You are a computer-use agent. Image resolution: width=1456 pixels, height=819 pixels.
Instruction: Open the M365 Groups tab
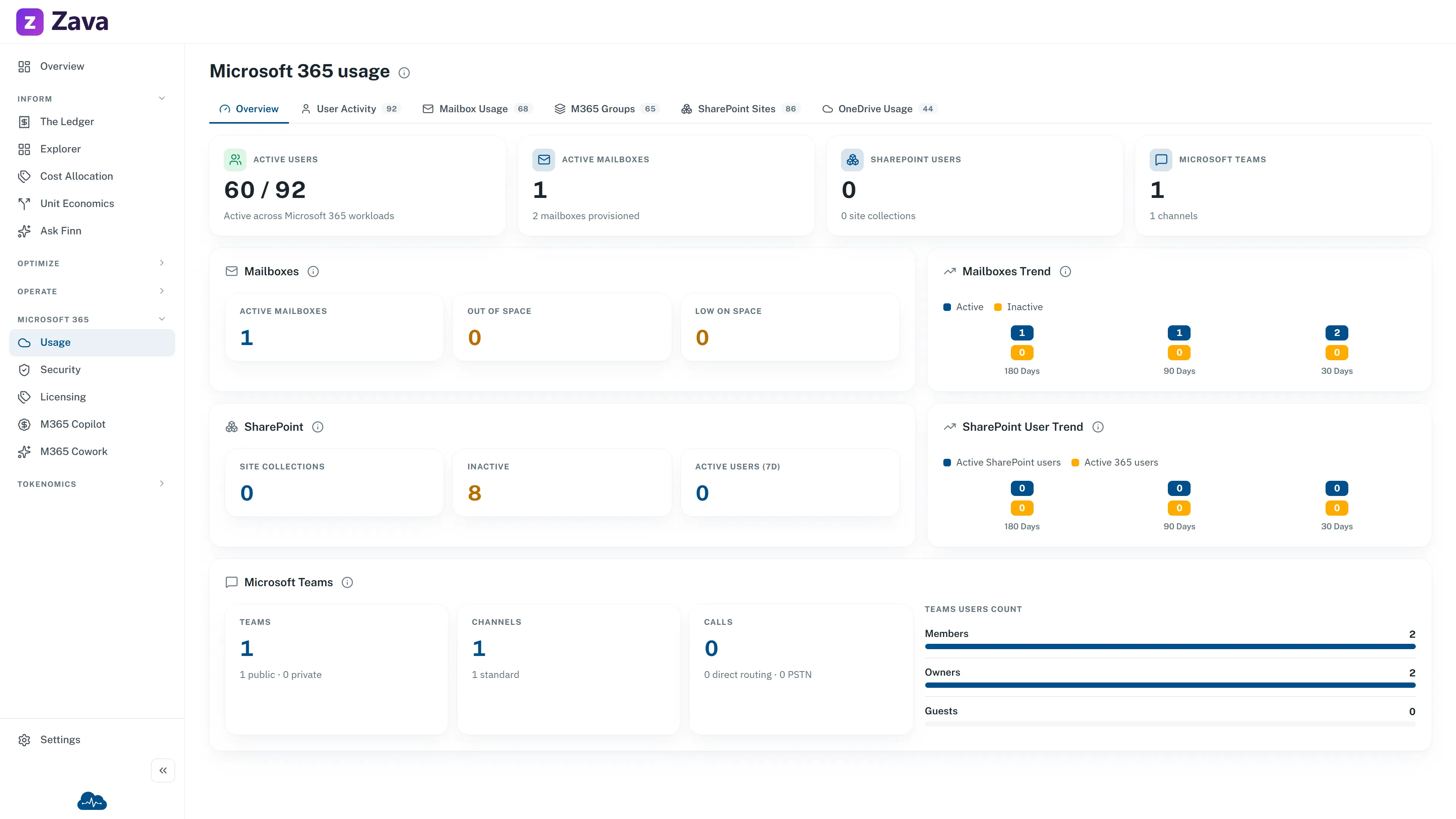607,108
